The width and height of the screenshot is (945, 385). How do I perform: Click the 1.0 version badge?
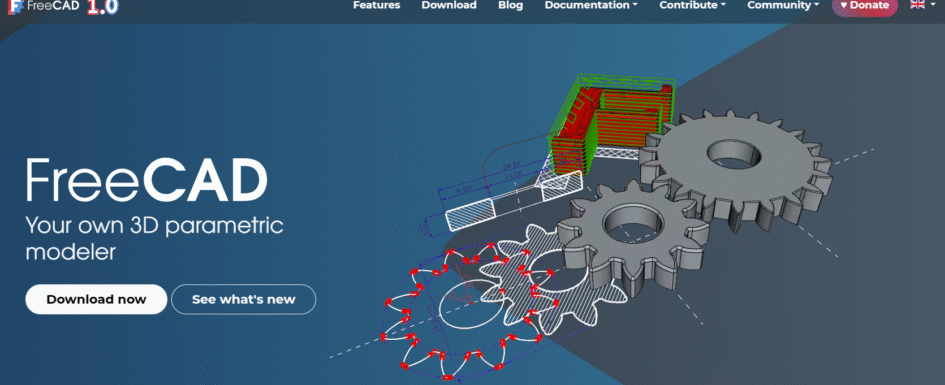coord(102,7)
